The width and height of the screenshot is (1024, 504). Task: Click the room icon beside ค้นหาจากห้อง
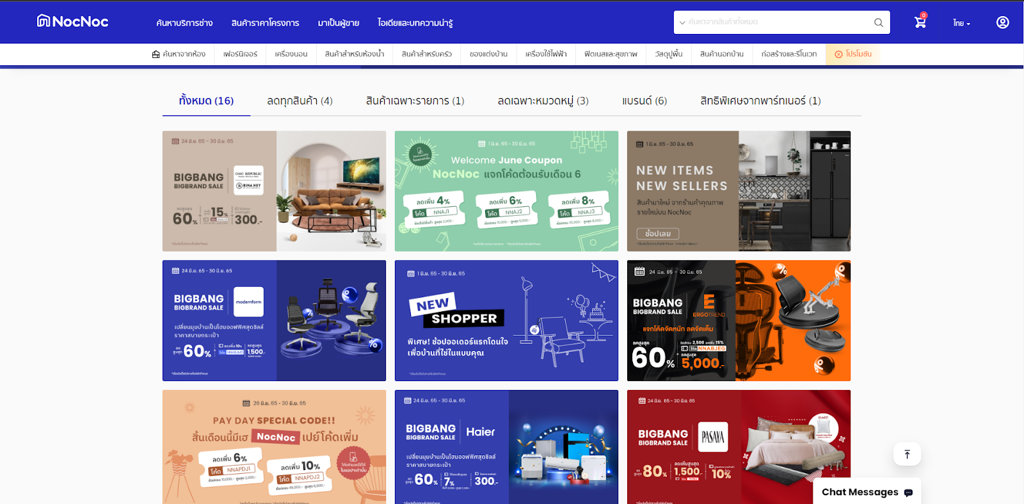coord(155,54)
